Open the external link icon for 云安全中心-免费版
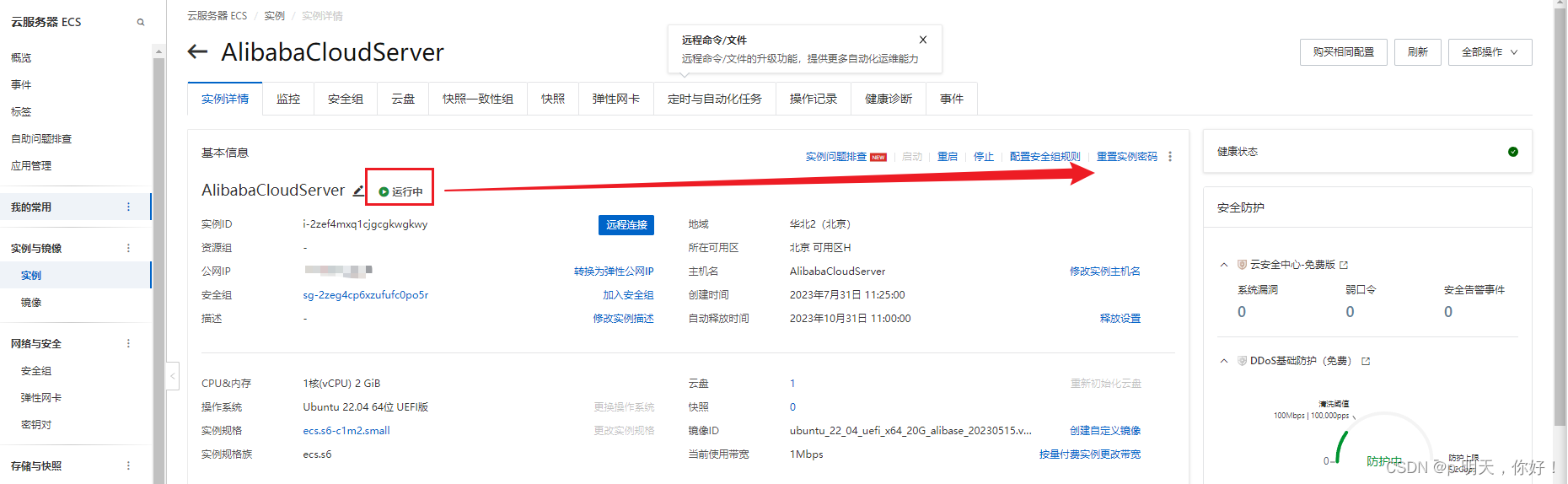The width and height of the screenshot is (1568, 484). tap(1344, 265)
